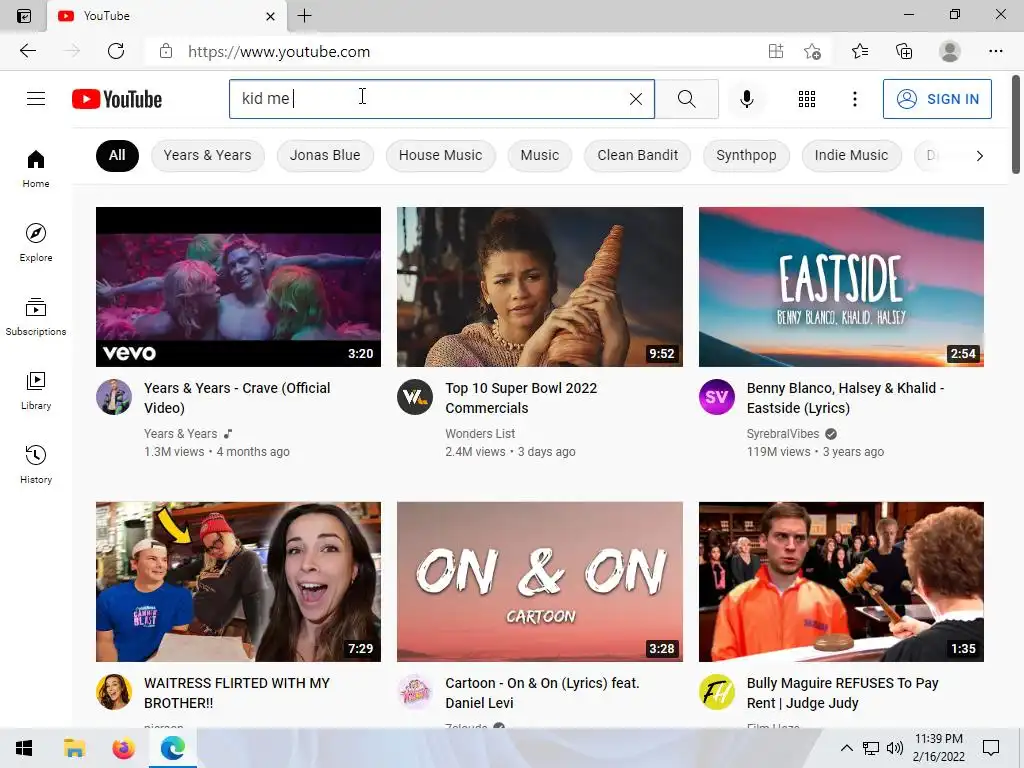The height and width of the screenshot is (768, 1024).
Task: View site information via the lock icon
Action: click(x=166, y=51)
